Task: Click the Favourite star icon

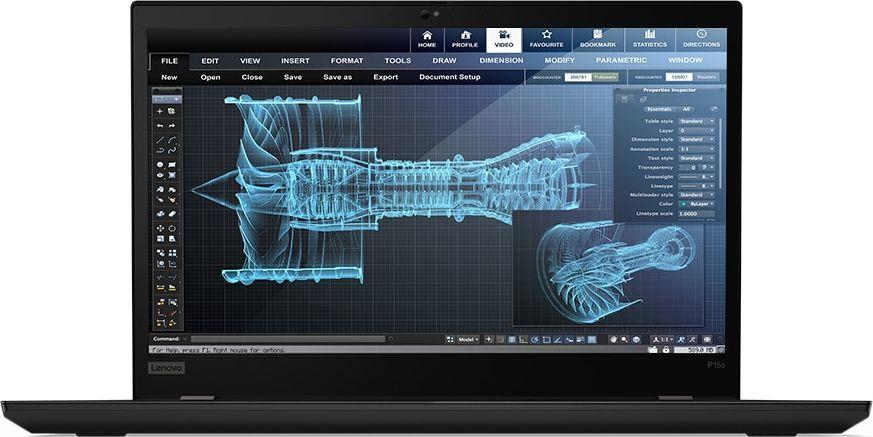Action: point(546,39)
